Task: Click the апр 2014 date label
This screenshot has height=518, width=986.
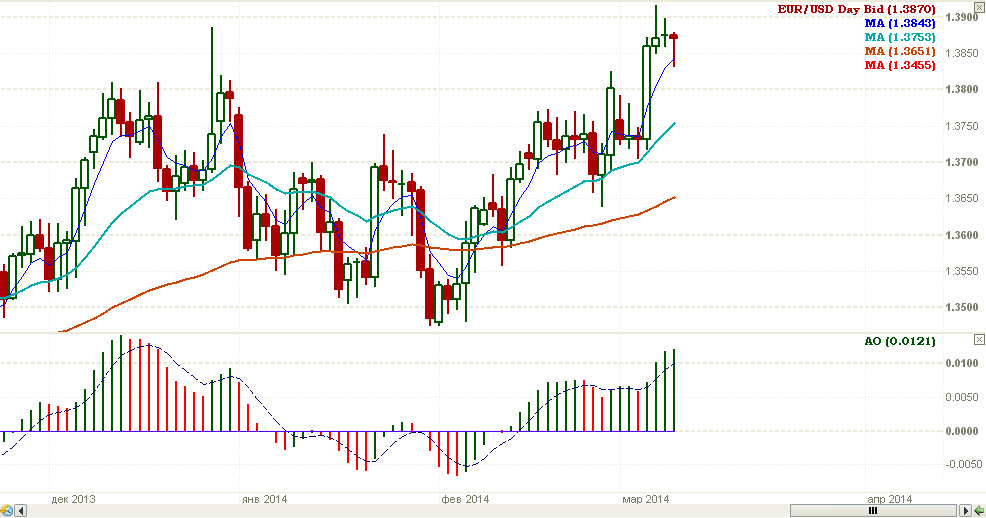Action: 890,499
